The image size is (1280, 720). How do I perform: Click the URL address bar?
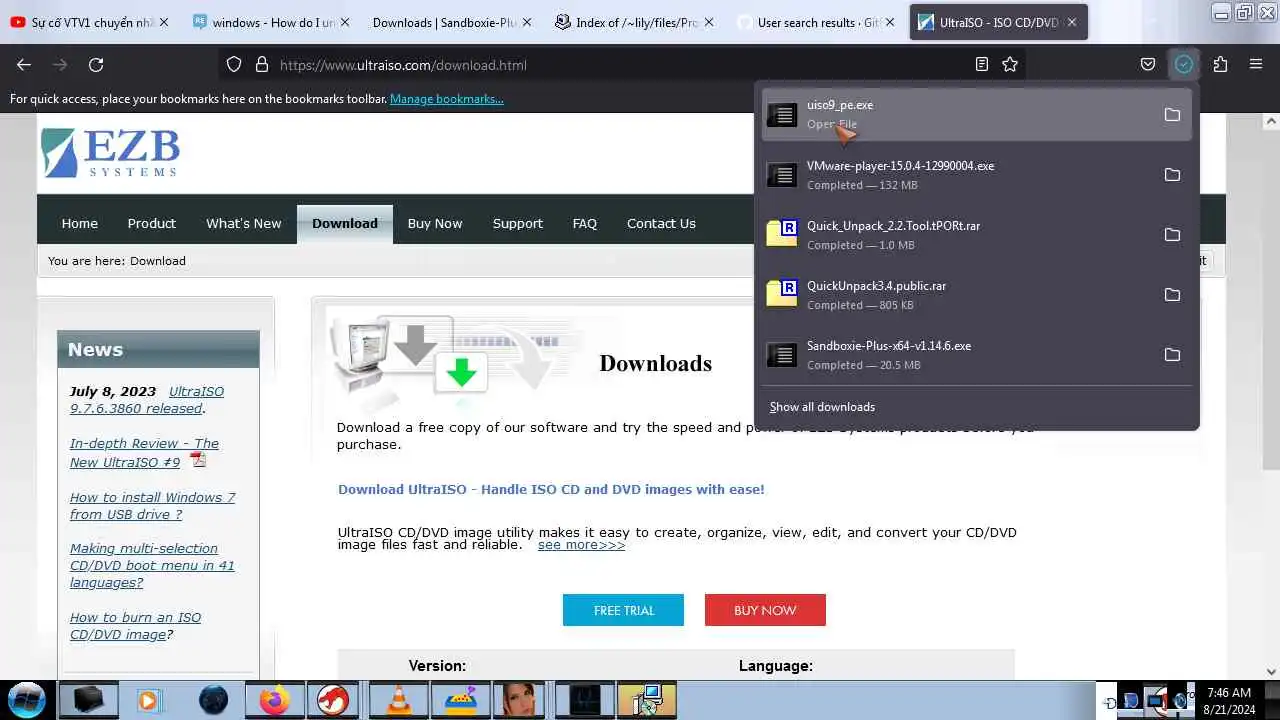pos(620,65)
